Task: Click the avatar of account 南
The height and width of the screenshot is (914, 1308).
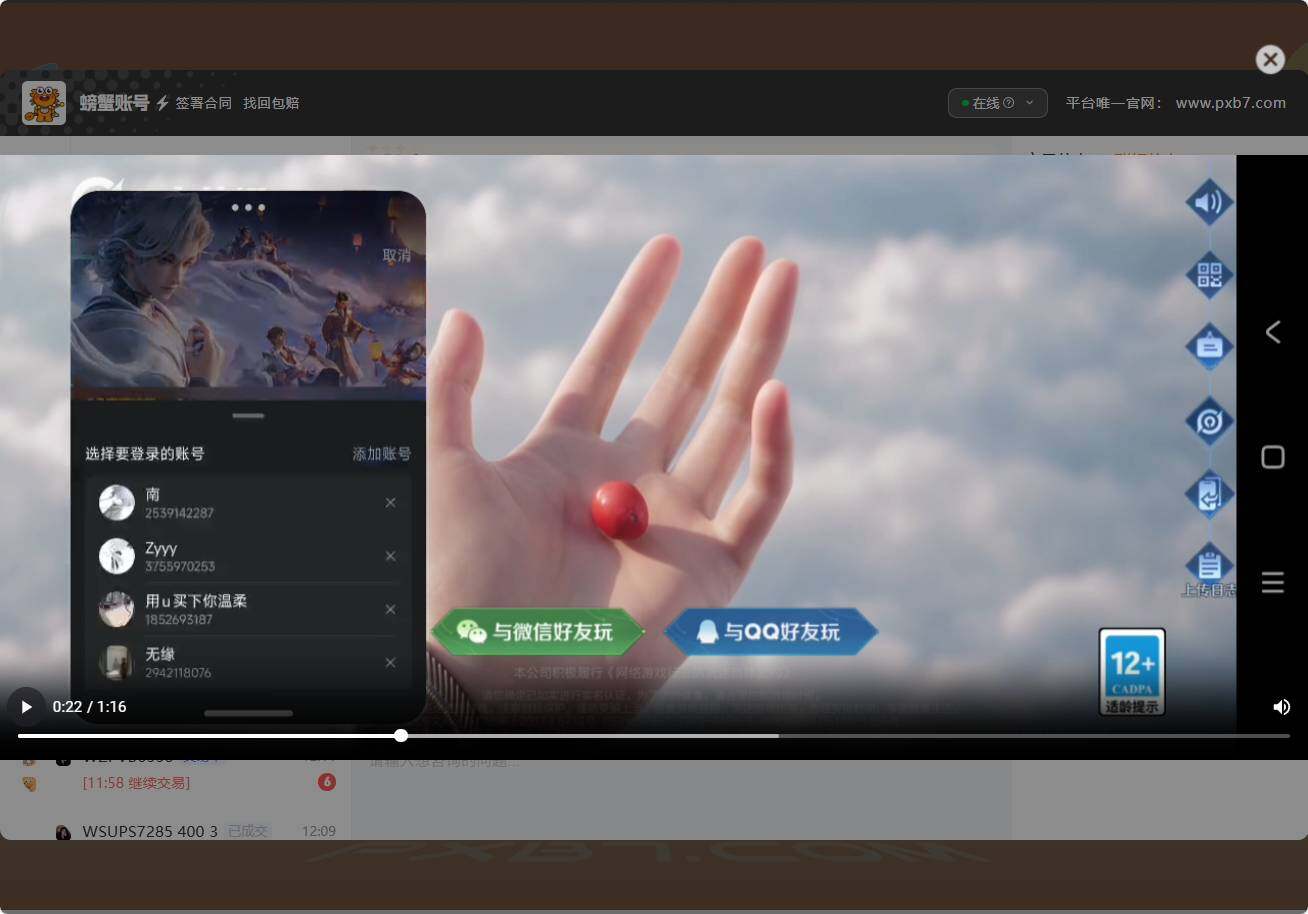Action: [117, 503]
